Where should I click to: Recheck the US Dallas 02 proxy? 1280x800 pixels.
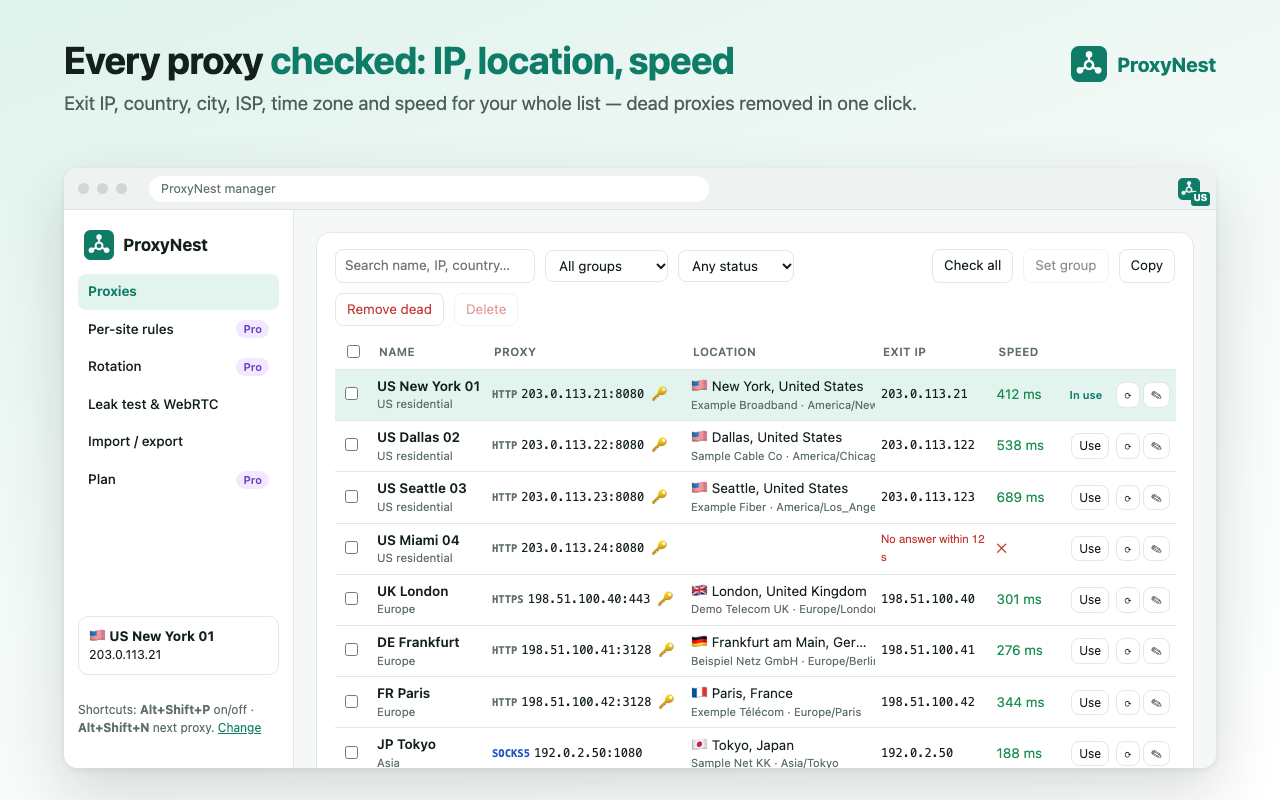click(1127, 446)
